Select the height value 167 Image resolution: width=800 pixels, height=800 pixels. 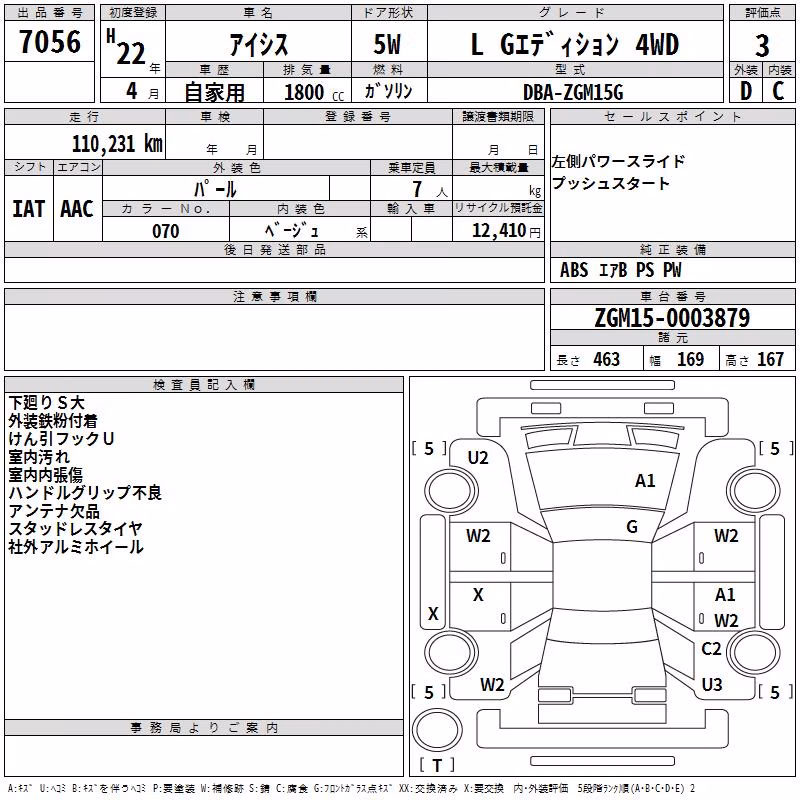coord(770,359)
